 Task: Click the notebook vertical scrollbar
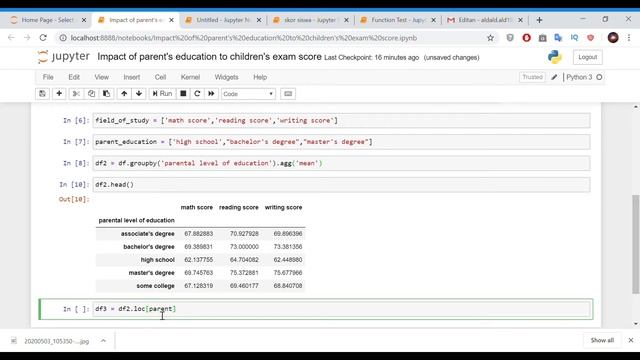tap(636, 244)
